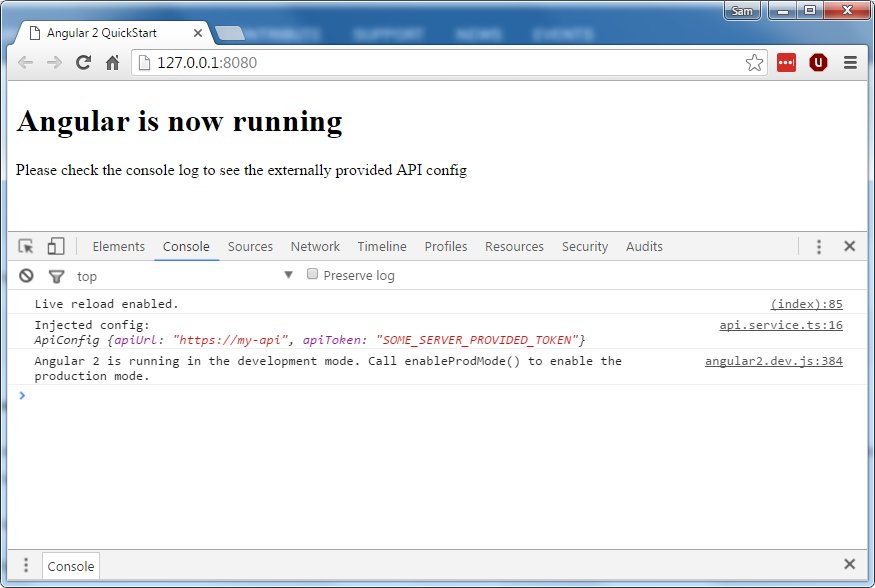Viewport: 875px width, 588px height.
Task: Close the Angular 2 QuickStart tab
Action: [198, 33]
